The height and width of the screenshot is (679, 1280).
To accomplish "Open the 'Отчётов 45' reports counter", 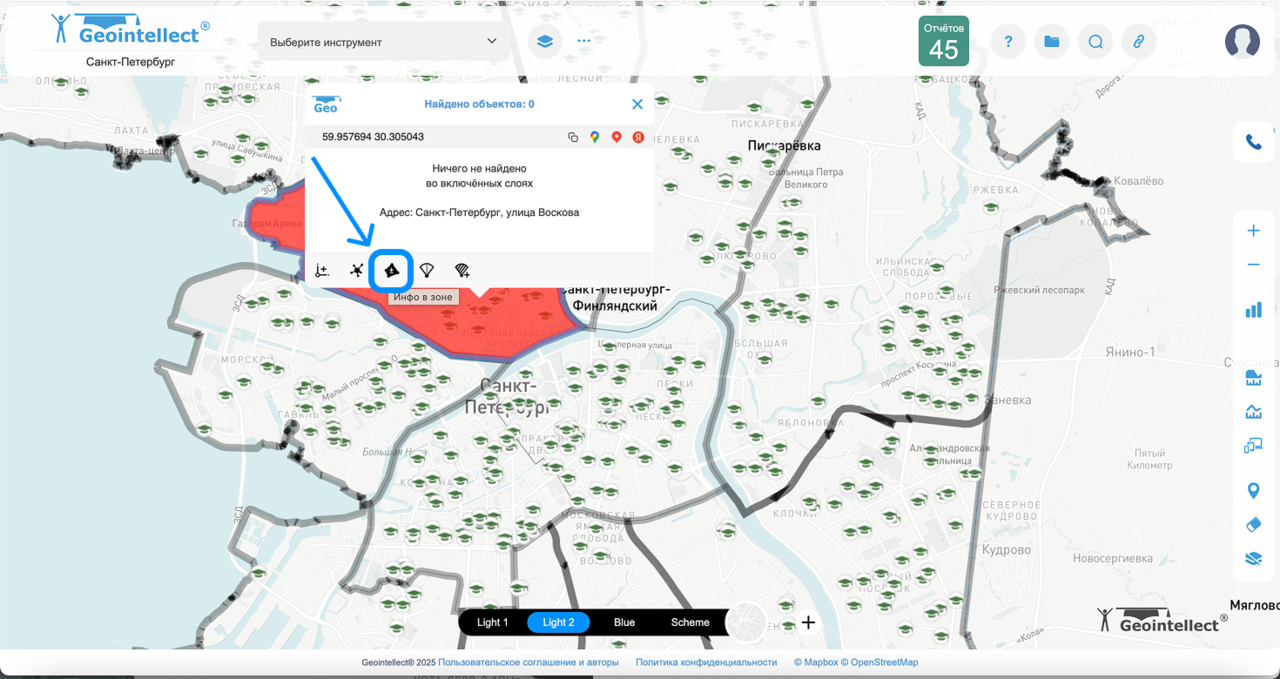I will (943, 41).
